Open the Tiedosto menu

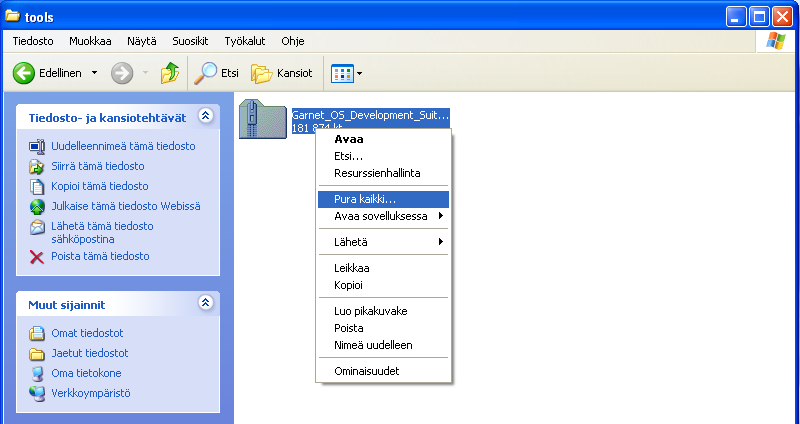(33, 41)
